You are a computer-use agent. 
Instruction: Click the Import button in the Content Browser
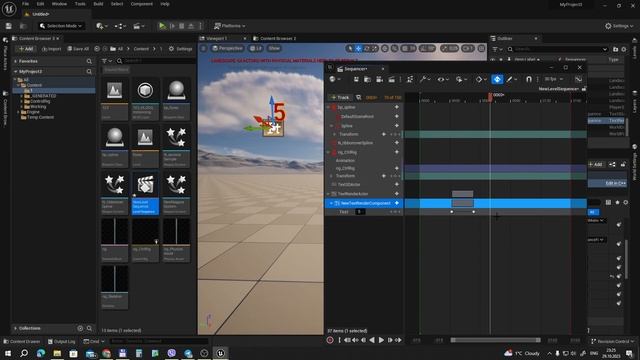point(51,49)
